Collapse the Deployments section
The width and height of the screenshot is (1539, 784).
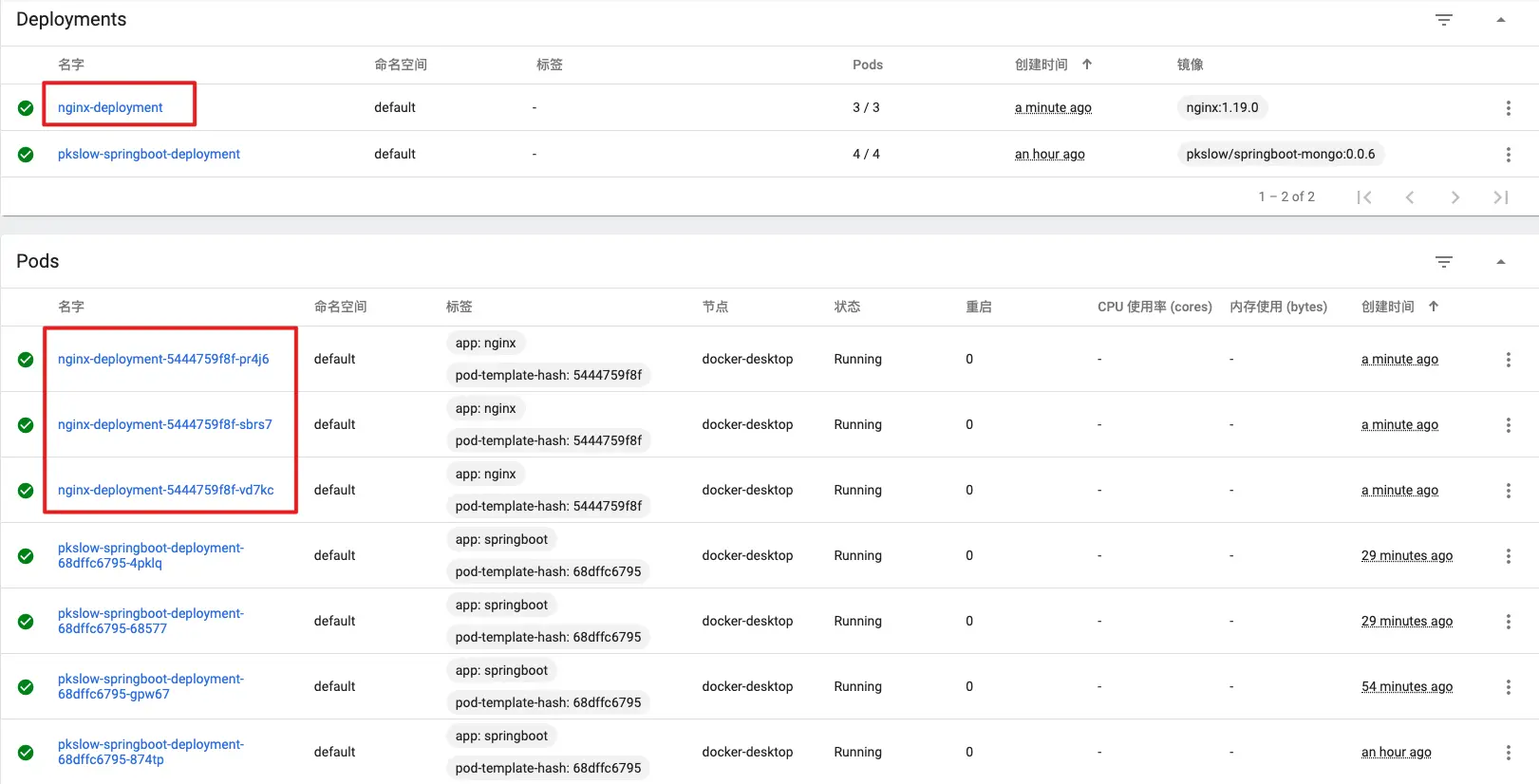1501,20
